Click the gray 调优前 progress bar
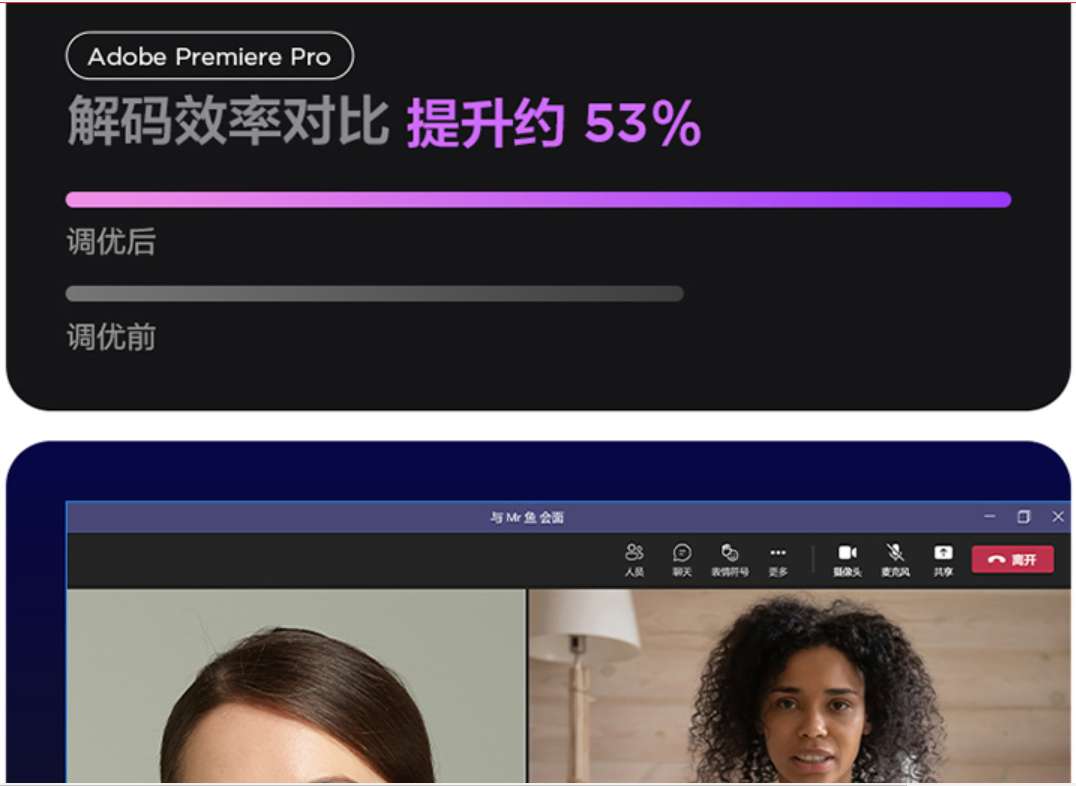The width and height of the screenshot is (1076, 786). tap(375, 294)
